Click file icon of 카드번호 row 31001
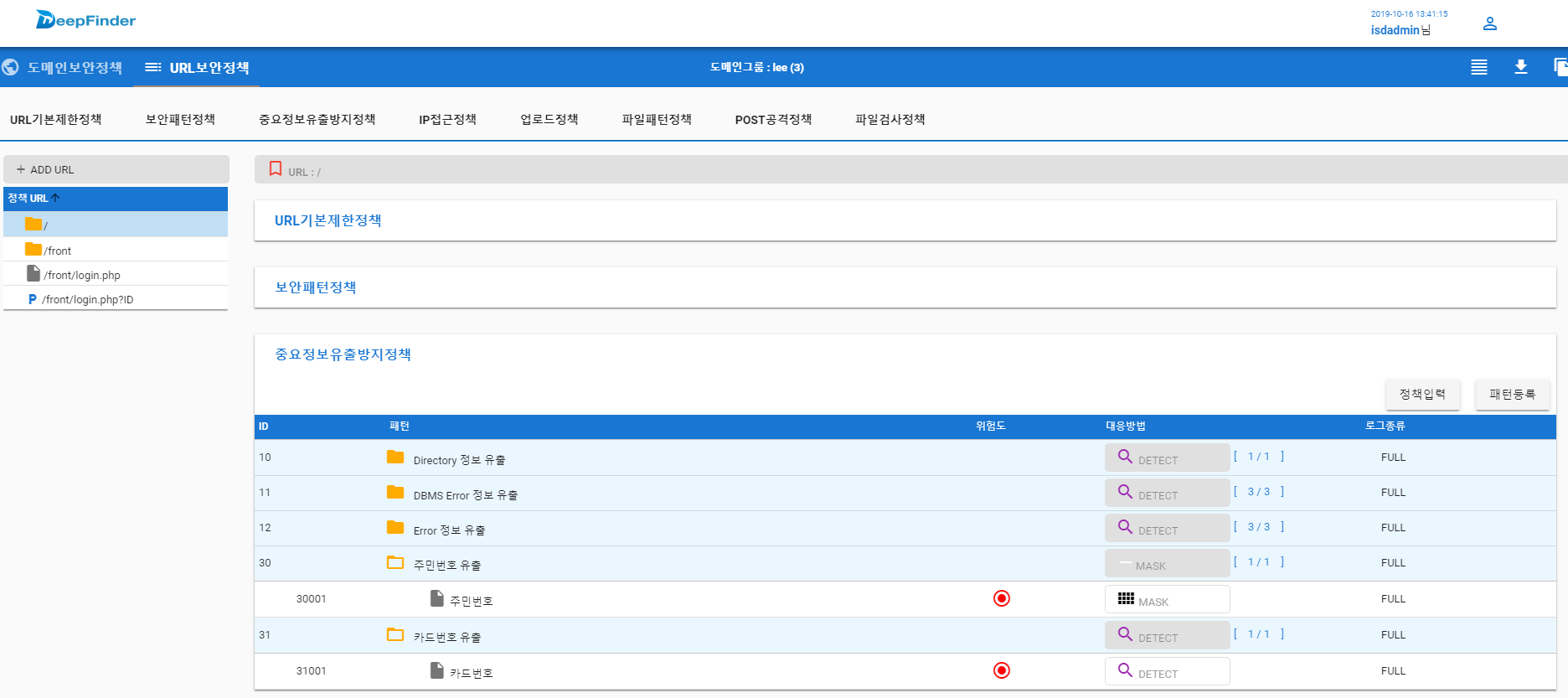The height and width of the screenshot is (698, 1568). point(436,670)
